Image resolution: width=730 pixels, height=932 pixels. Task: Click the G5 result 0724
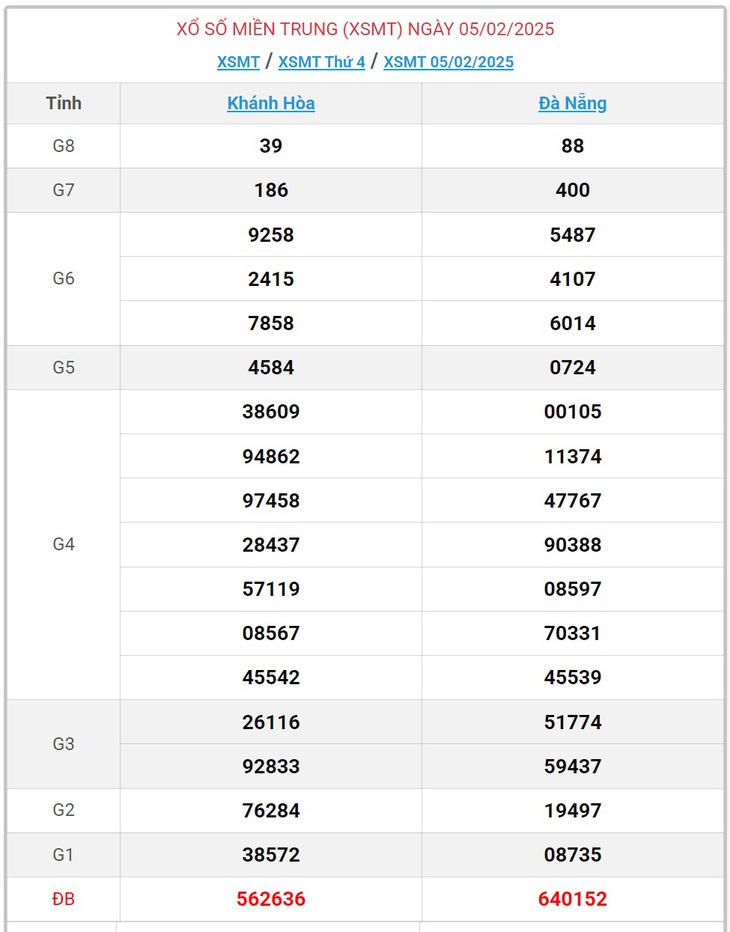(572, 367)
